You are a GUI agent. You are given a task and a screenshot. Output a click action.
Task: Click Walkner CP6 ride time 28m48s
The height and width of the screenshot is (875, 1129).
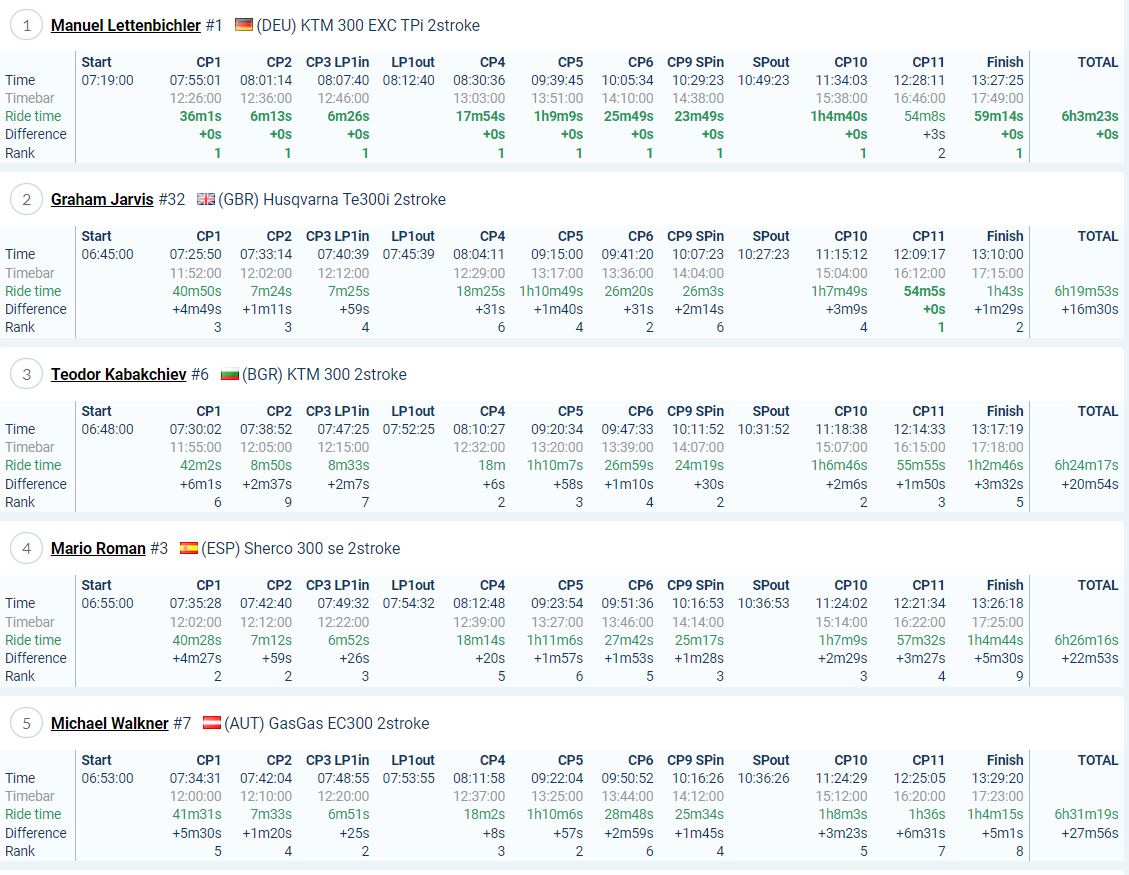pyautogui.click(x=629, y=815)
